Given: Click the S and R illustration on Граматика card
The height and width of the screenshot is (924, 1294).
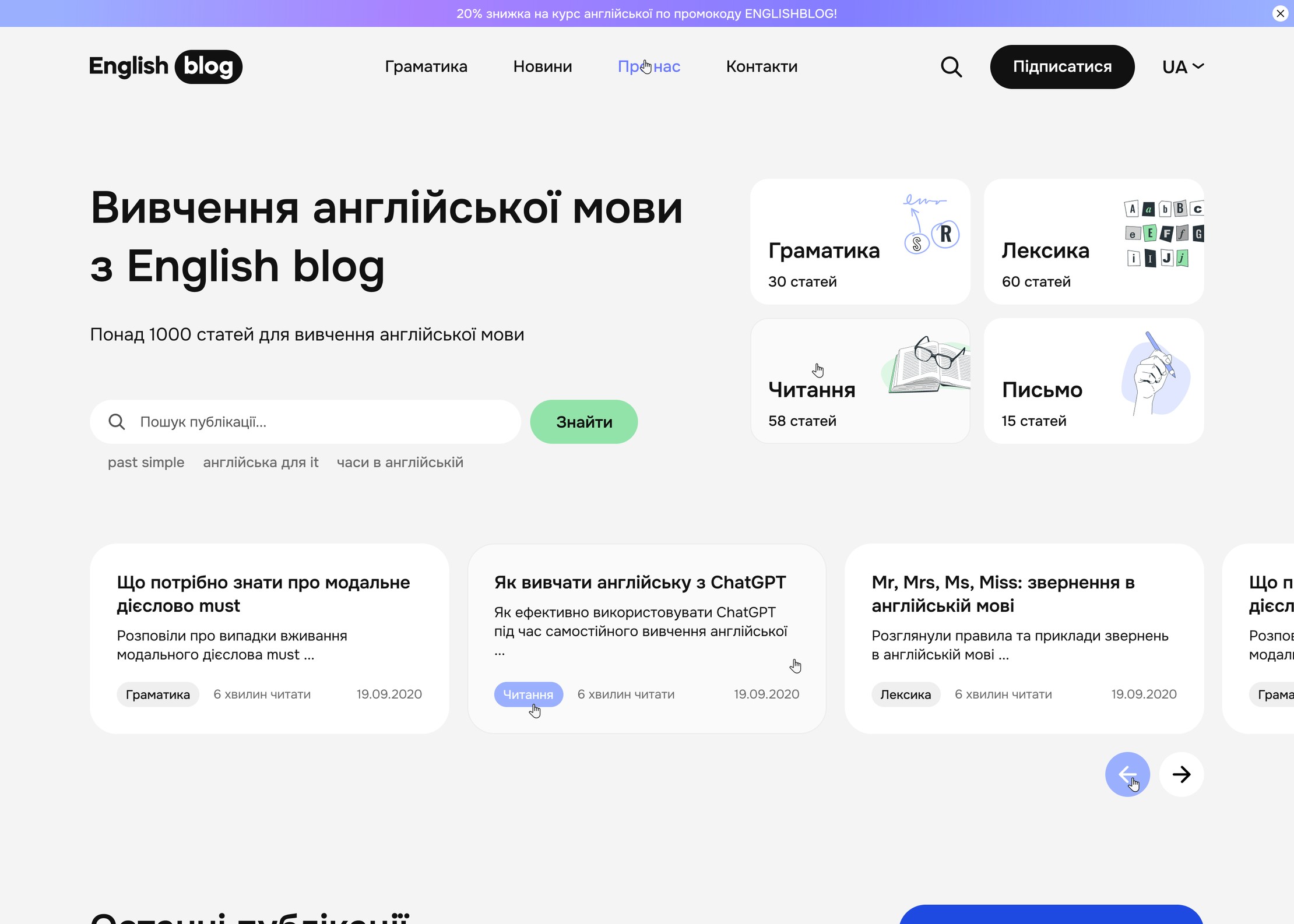Looking at the screenshot, I should 931,224.
